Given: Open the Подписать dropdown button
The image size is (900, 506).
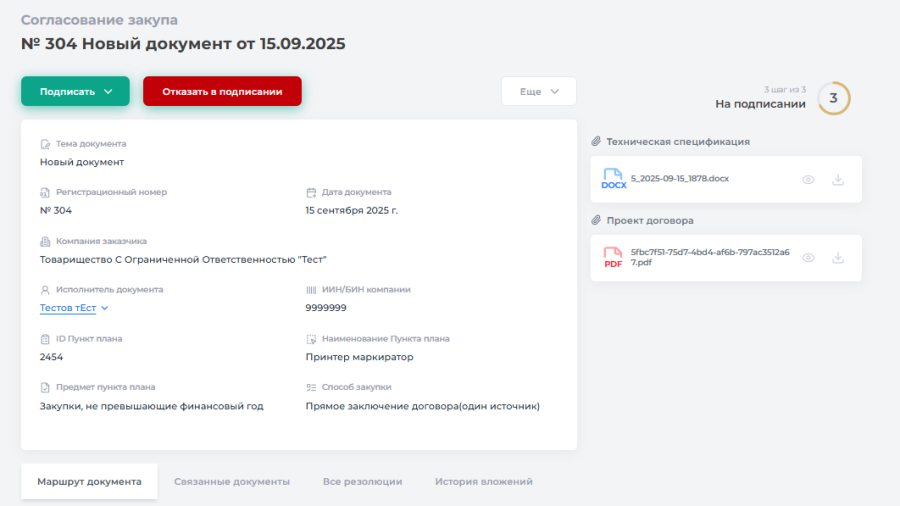Looking at the screenshot, I should click(x=75, y=91).
